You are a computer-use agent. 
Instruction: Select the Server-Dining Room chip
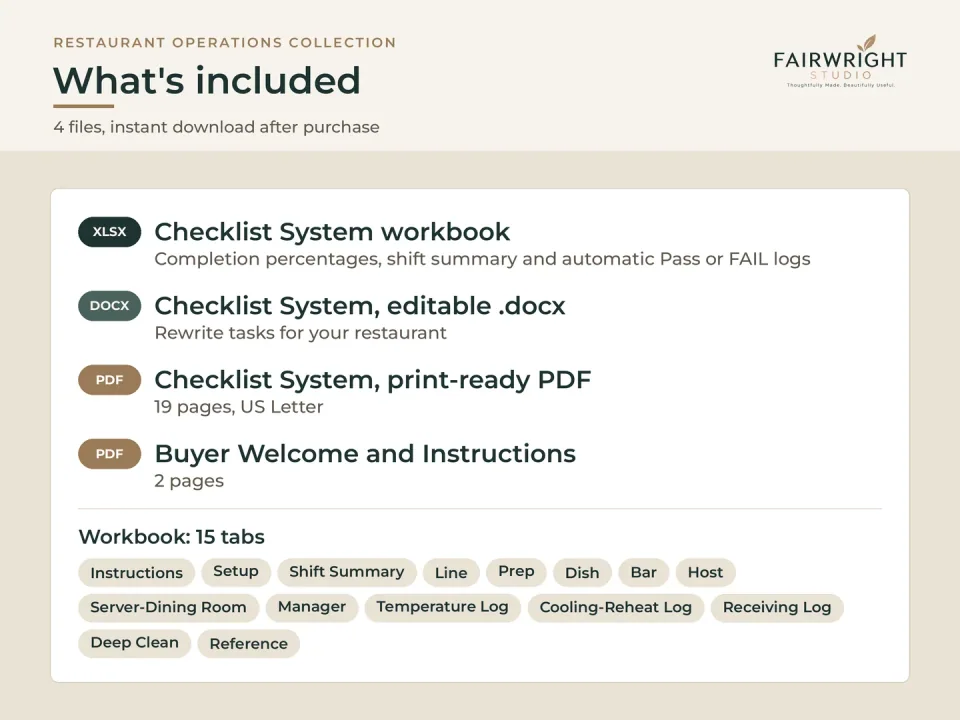168,607
